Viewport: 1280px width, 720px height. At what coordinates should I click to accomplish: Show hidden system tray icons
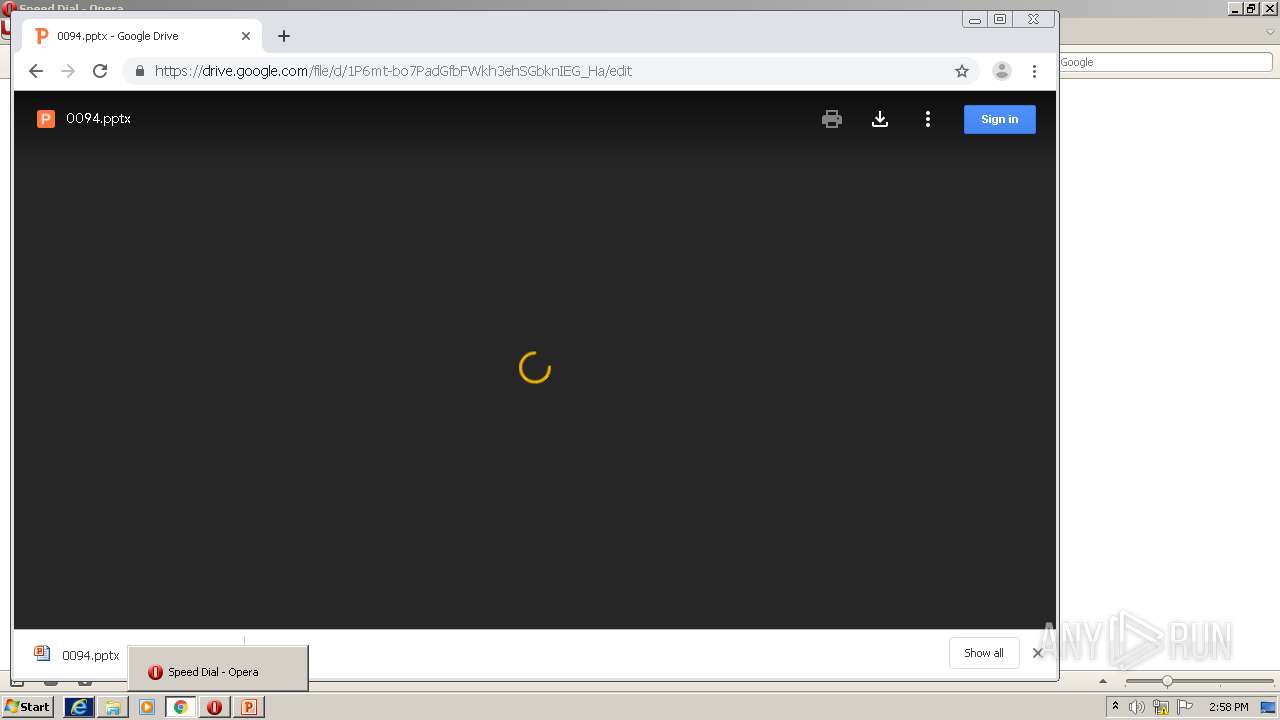pos(1115,707)
